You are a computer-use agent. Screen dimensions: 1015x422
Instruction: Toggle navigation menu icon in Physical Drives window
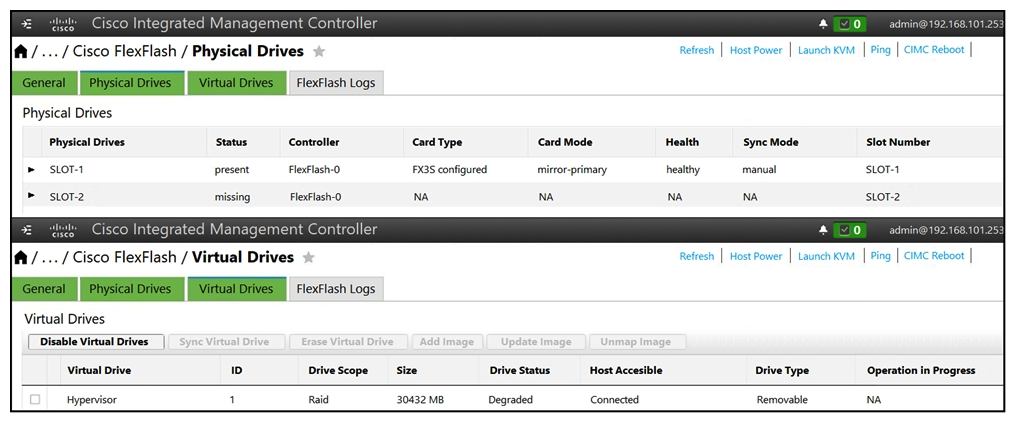click(x=27, y=24)
